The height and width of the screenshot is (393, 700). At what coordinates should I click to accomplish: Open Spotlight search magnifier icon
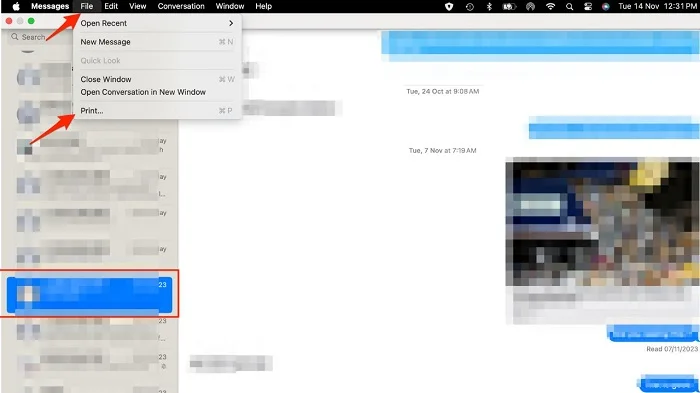(569, 6)
